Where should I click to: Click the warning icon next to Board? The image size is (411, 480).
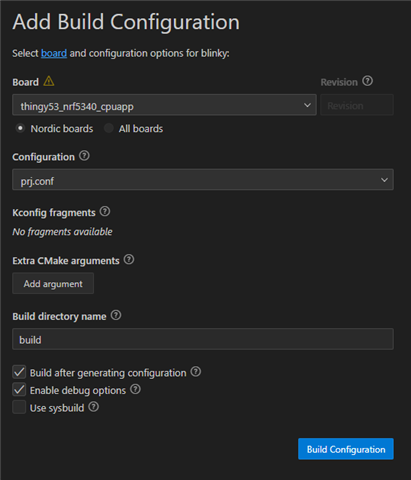click(49, 81)
